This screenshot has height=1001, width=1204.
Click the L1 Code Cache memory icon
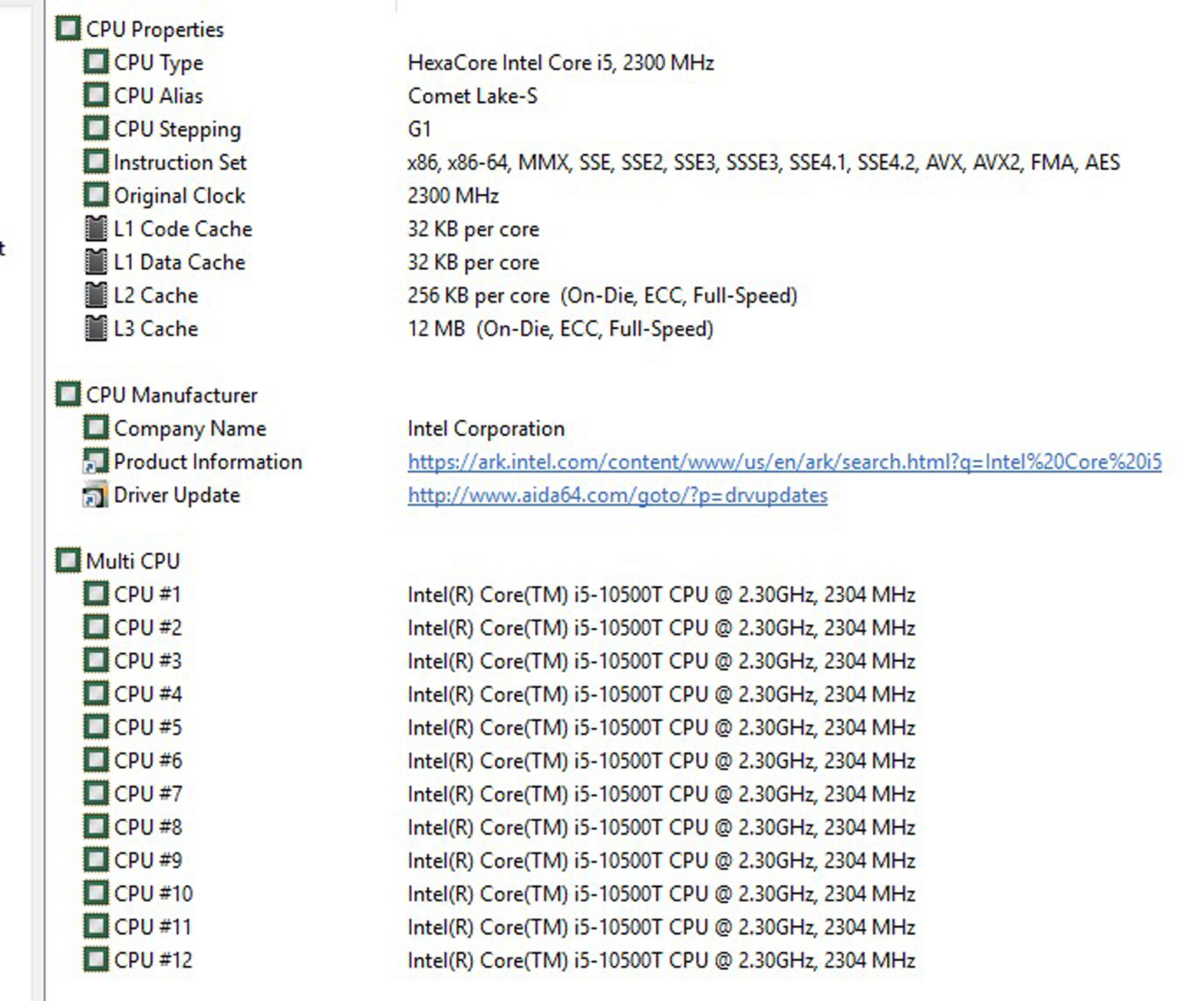coord(96,228)
